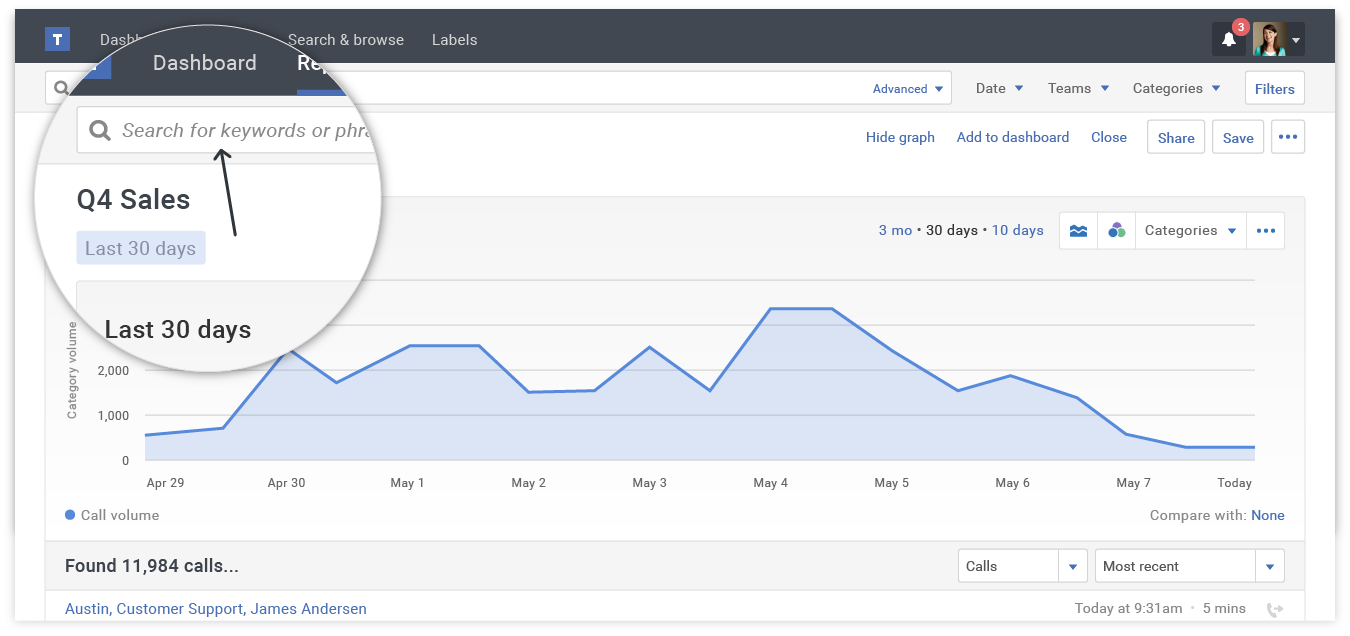Click the T logo in the top bar
This screenshot has width=1350, height=636.
coord(57,39)
